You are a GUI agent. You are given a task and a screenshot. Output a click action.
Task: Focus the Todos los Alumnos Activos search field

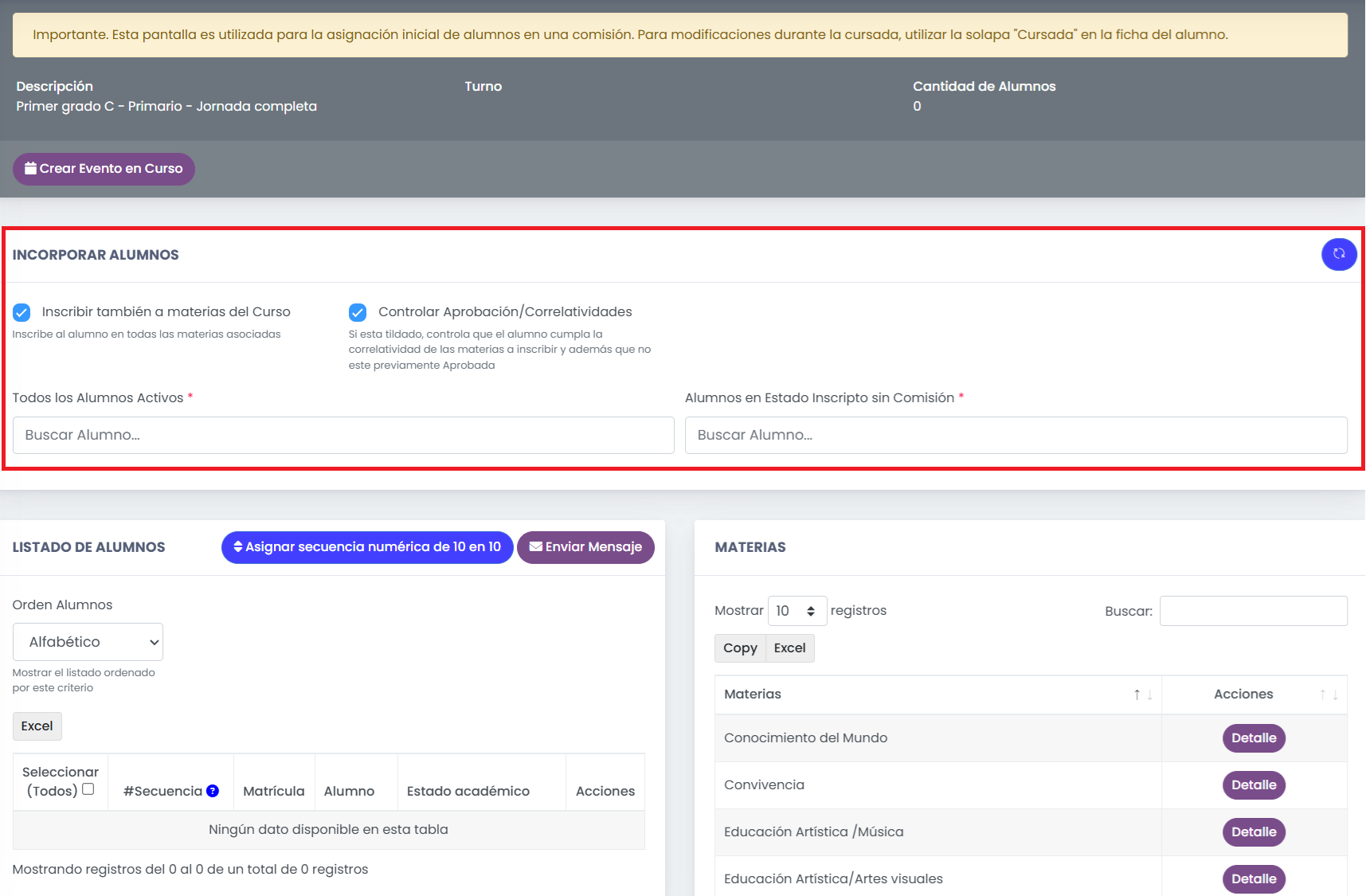click(x=343, y=436)
